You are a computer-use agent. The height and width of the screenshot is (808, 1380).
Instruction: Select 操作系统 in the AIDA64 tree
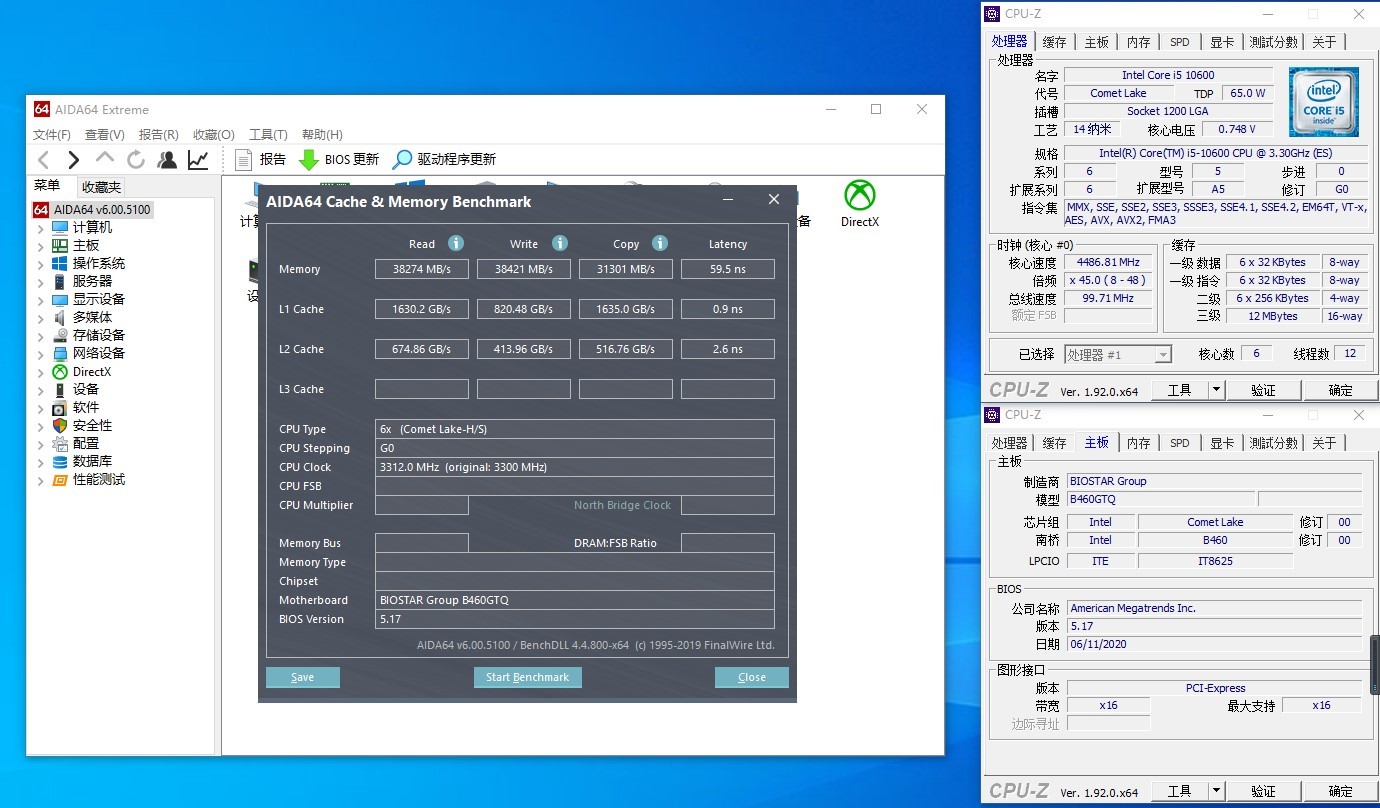point(98,263)
